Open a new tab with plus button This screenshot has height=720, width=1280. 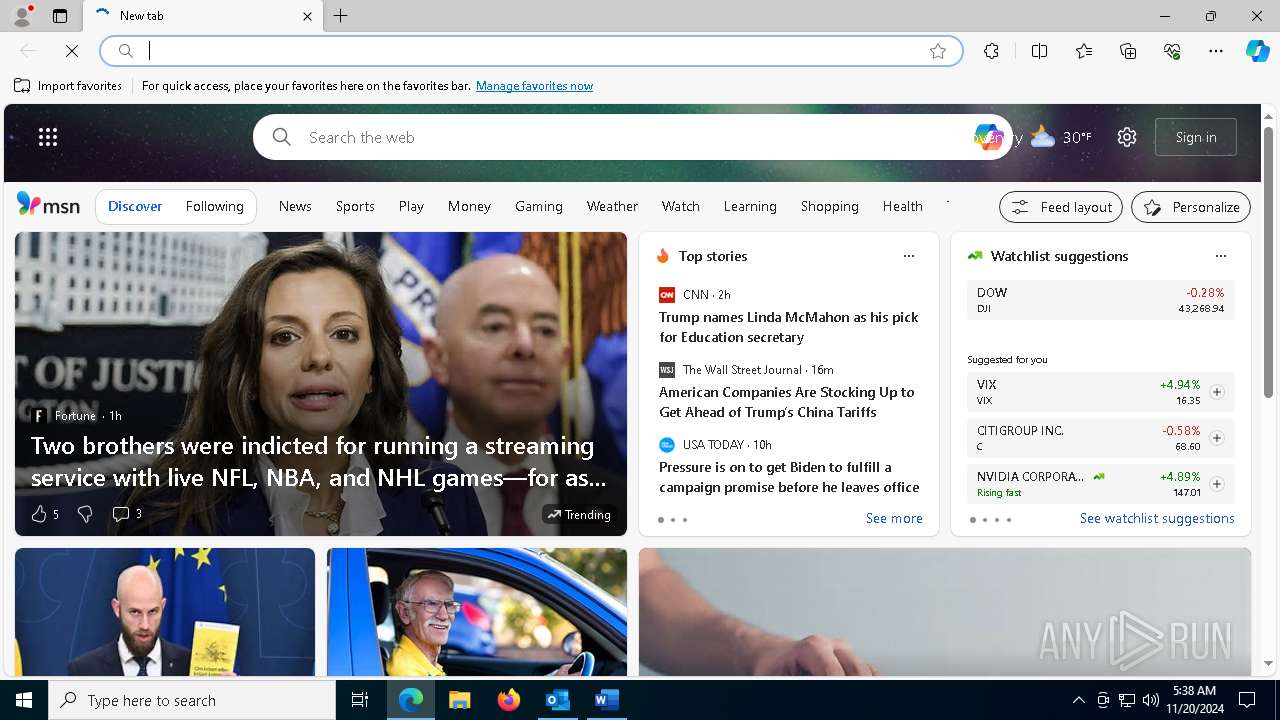341,16
